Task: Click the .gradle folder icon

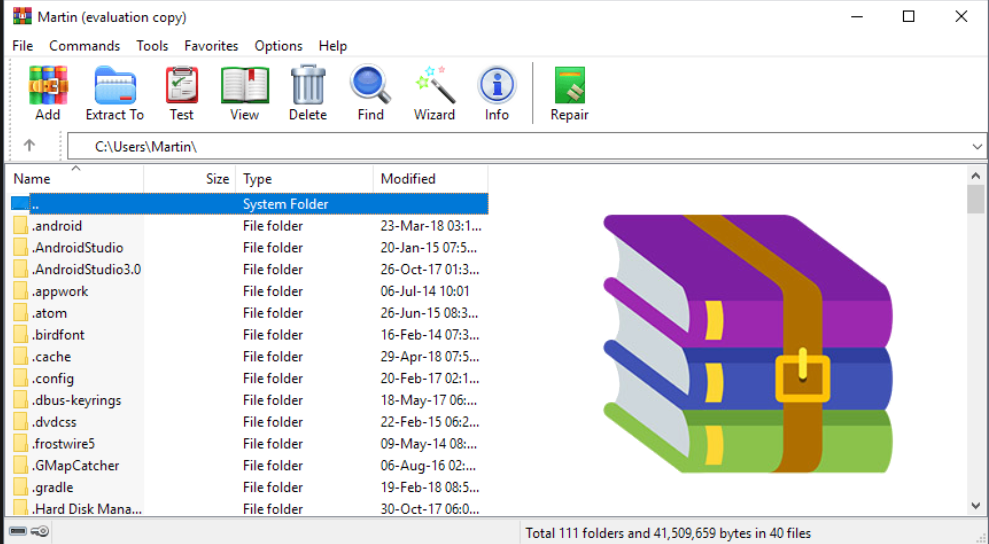Action: [x=21, y=487]
